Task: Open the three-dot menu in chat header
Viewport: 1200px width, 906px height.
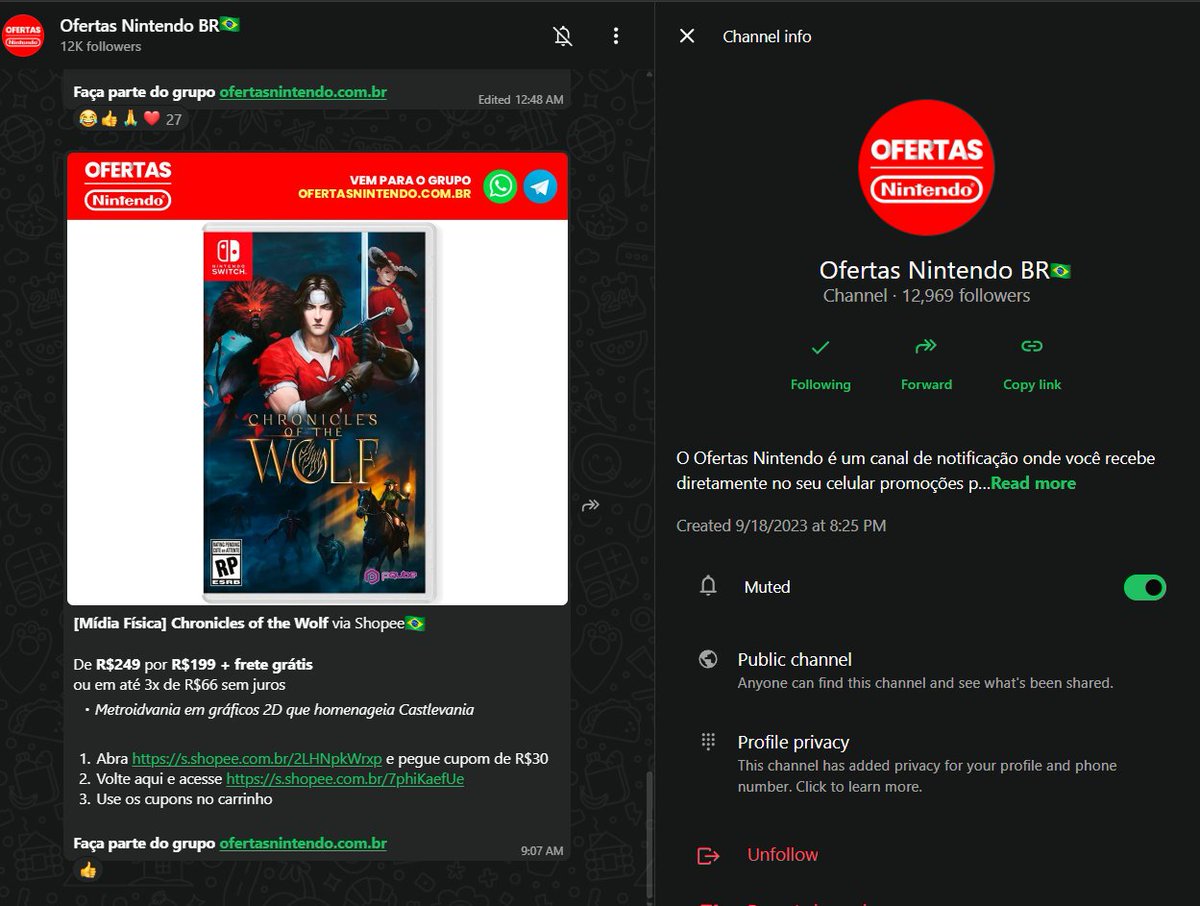Action: [616, 36]
